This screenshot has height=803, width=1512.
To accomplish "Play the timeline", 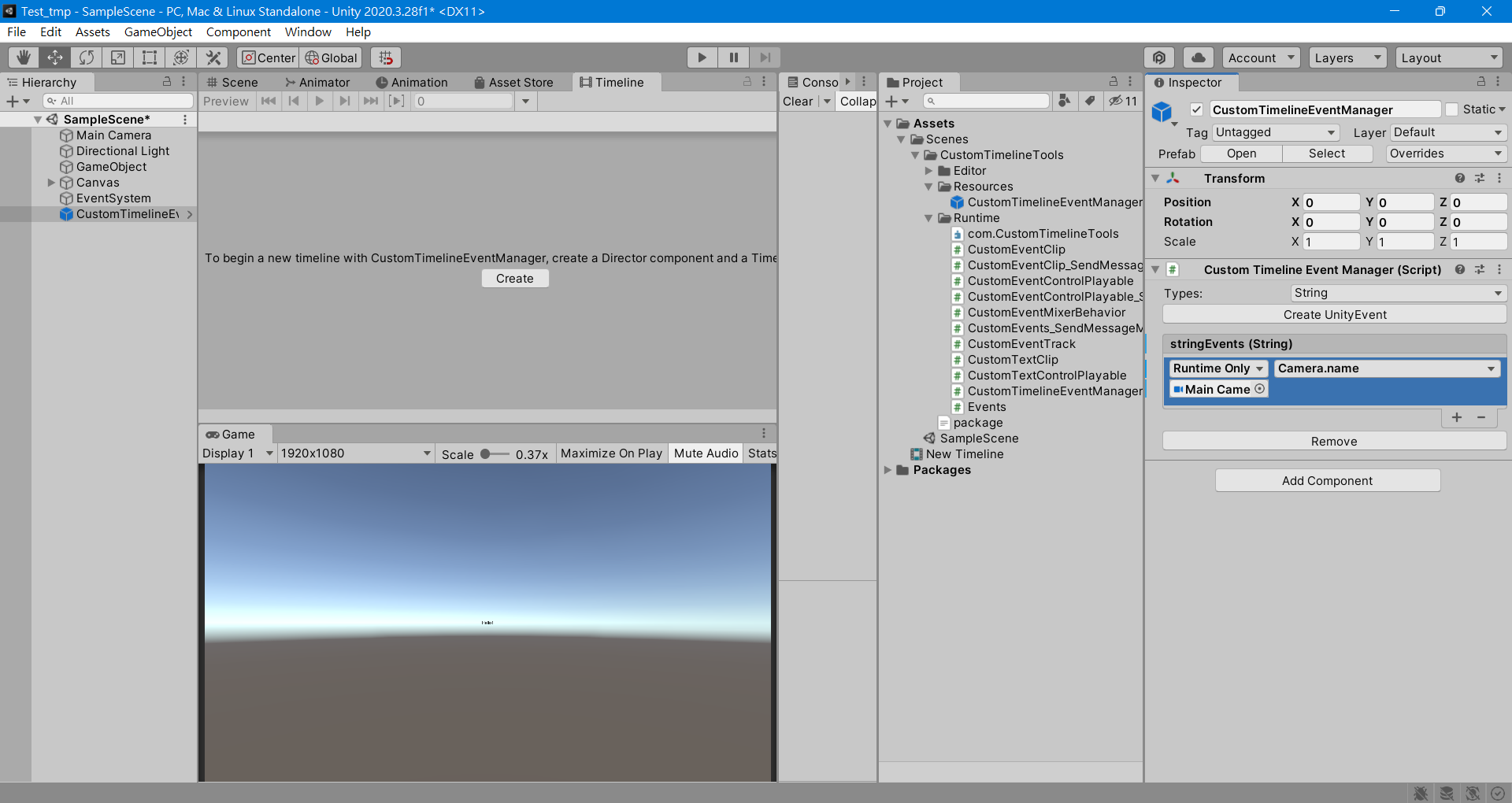I will pos(319,101).
